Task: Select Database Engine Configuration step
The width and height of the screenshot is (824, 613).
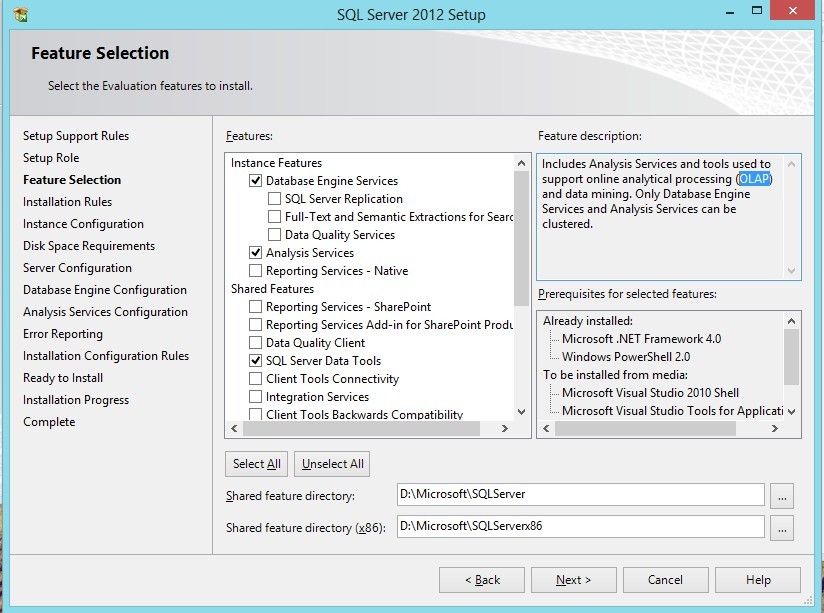Action: [105, 290]
